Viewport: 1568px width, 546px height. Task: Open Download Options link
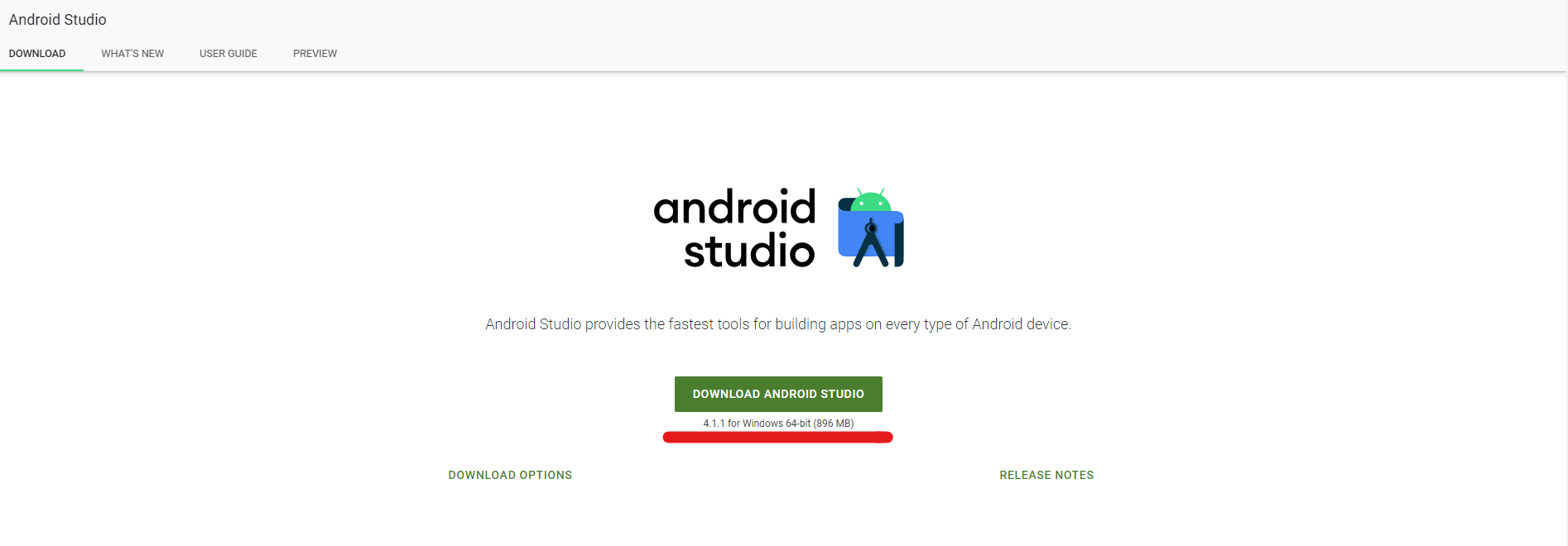[x=510, y=475]
